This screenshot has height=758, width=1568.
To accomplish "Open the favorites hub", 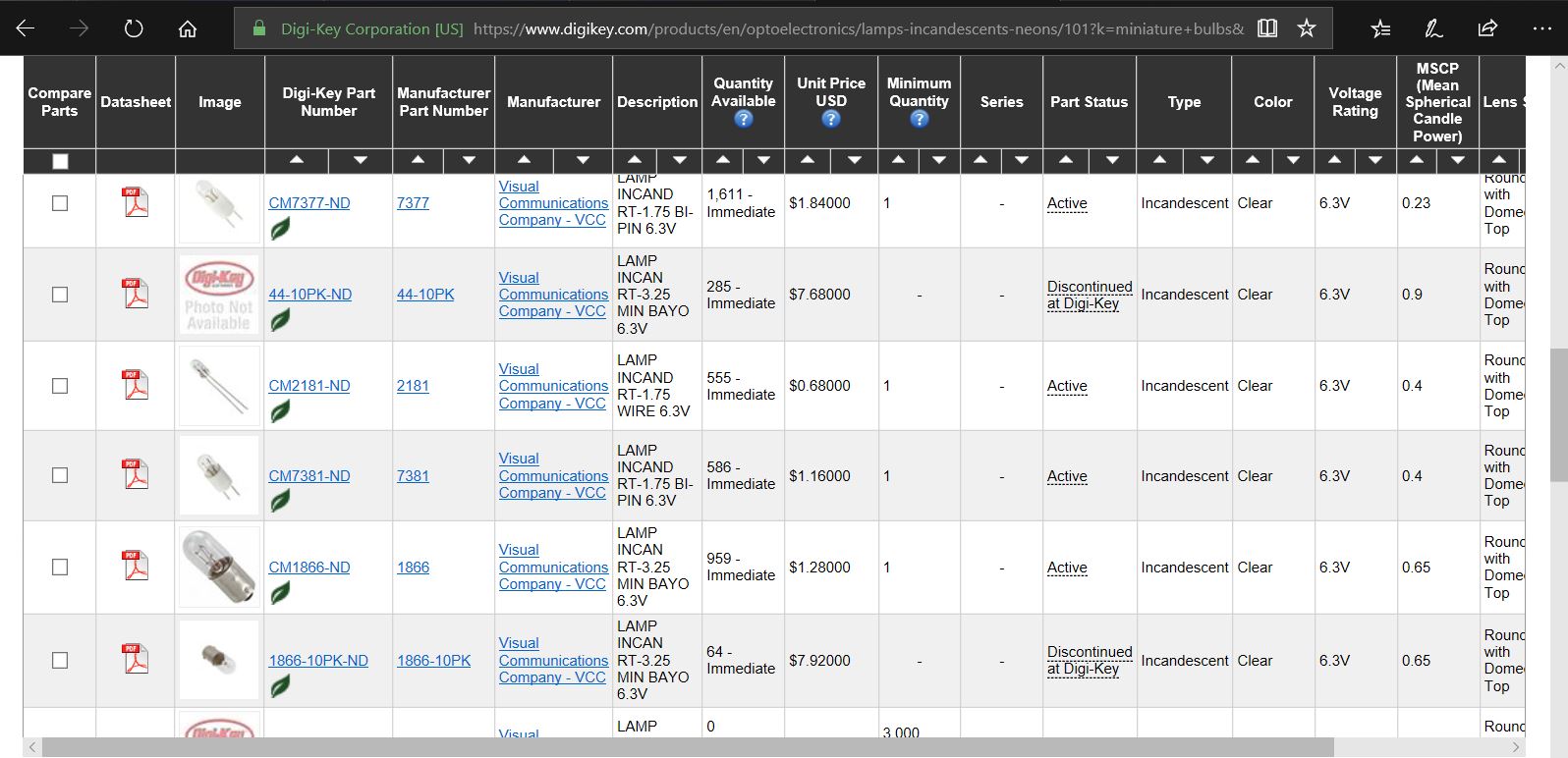I will point(1380,28).
